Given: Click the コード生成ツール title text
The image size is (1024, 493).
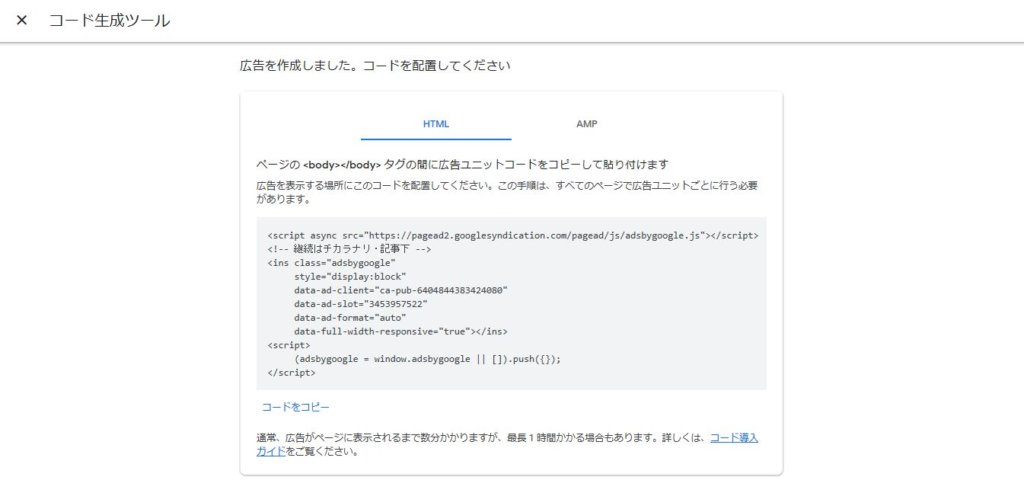Looking at the screenshot, I should click(110, 21).
